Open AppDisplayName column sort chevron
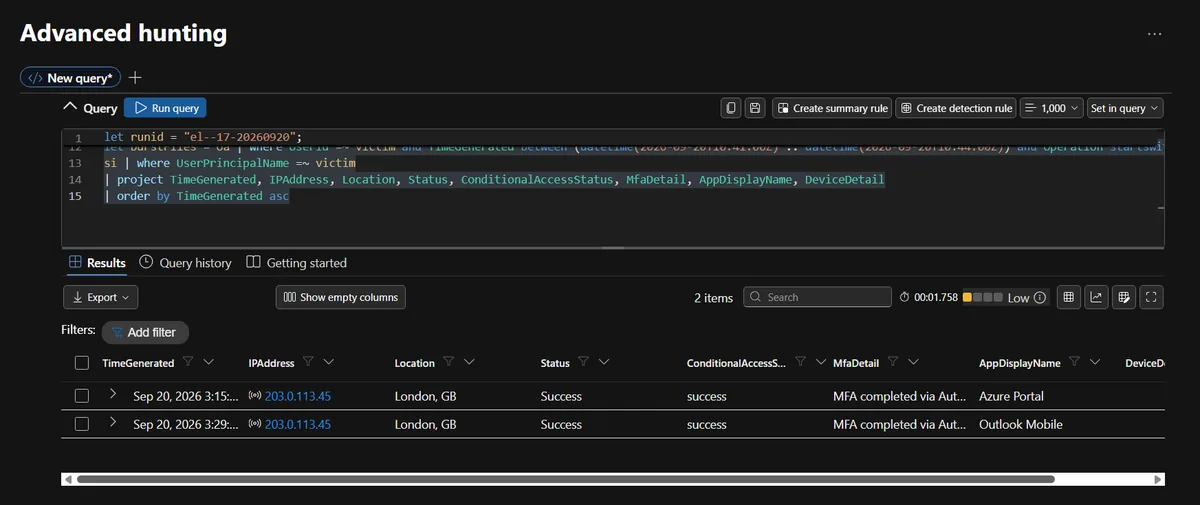1200x505 pixels. coord(1095,362)
